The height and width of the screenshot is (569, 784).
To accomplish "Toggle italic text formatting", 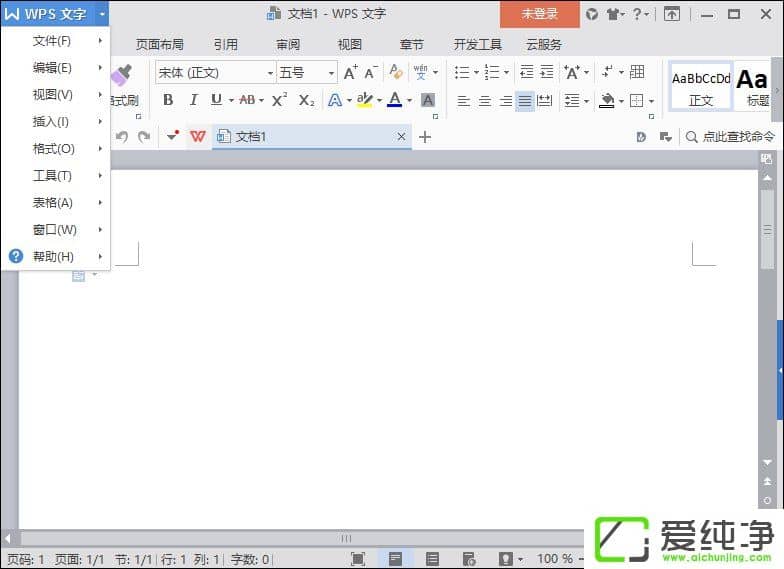I will tap(193, 100).
